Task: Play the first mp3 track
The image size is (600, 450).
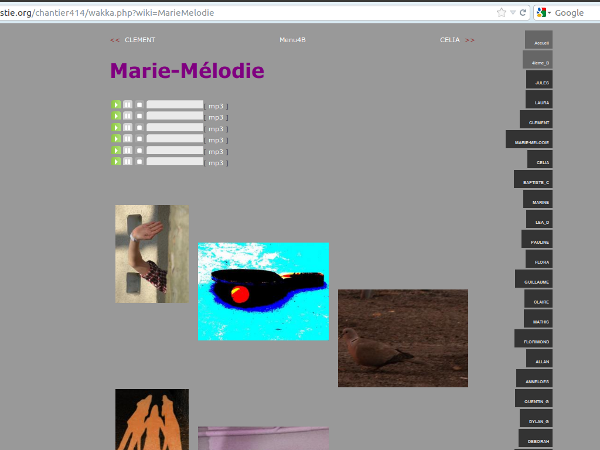Action: tap(116, 104)
